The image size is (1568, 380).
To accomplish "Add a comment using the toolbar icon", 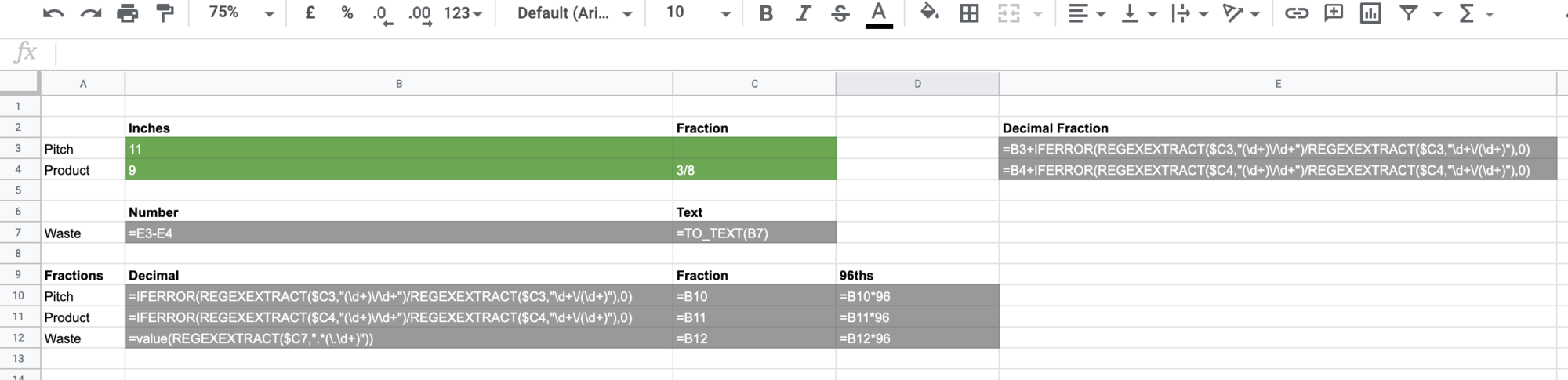I will [x=1333, y=13].
